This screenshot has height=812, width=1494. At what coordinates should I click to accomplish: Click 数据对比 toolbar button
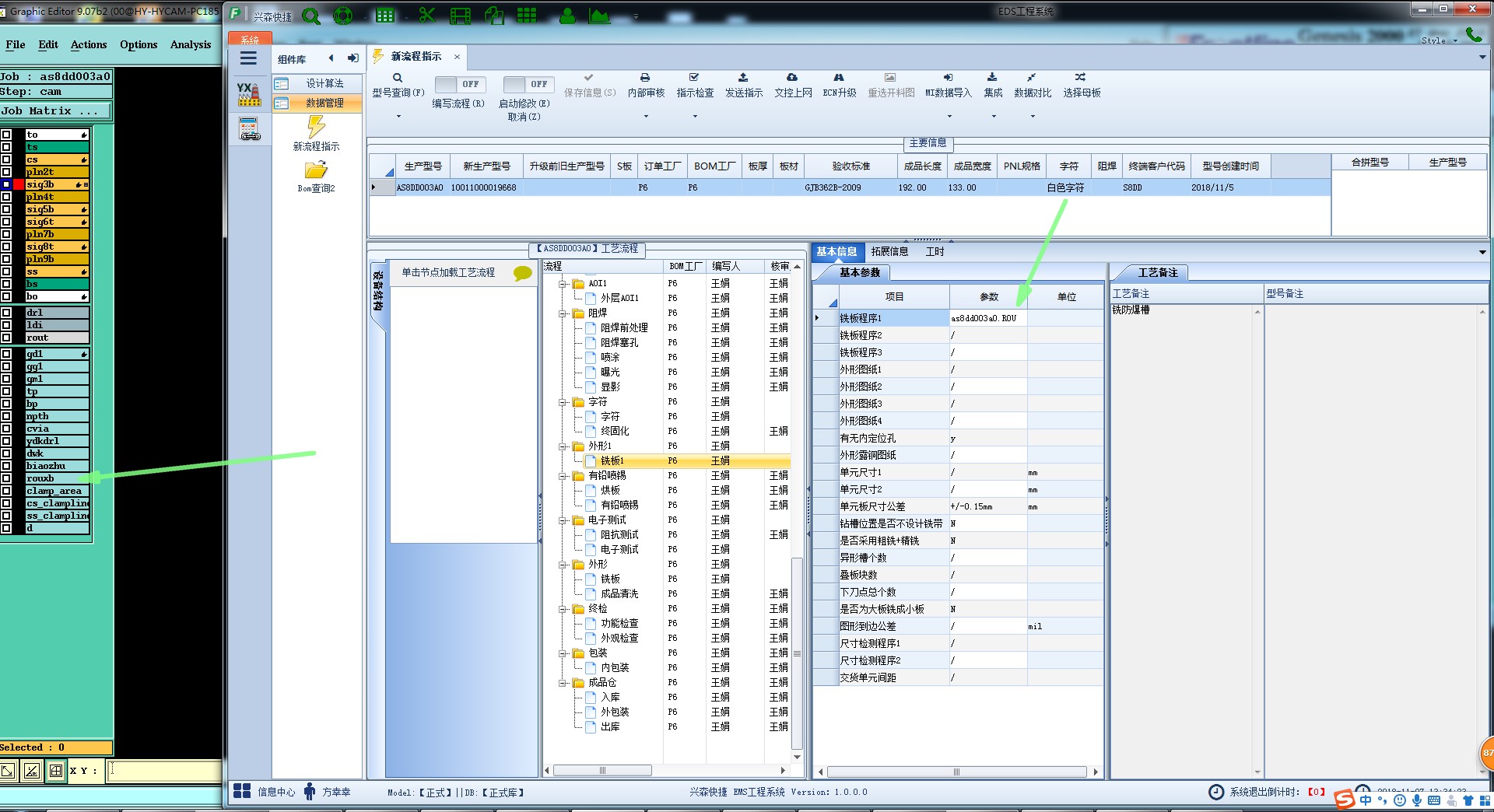click(1033, 86)
